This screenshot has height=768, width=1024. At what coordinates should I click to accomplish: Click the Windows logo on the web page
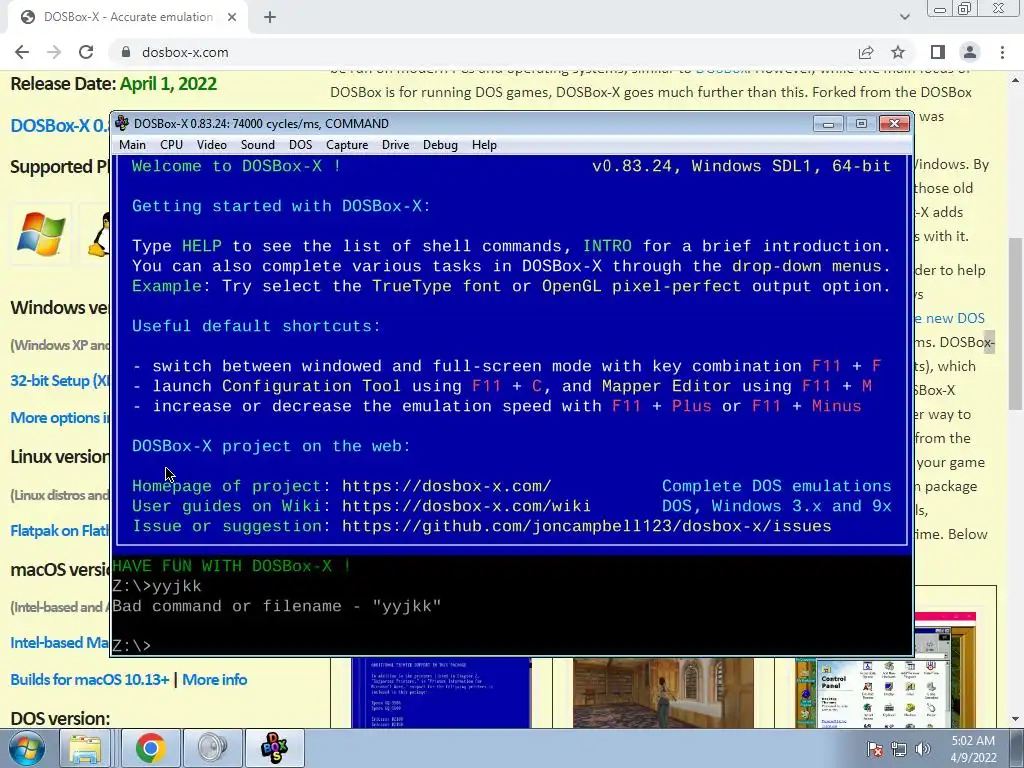point(40,234)
